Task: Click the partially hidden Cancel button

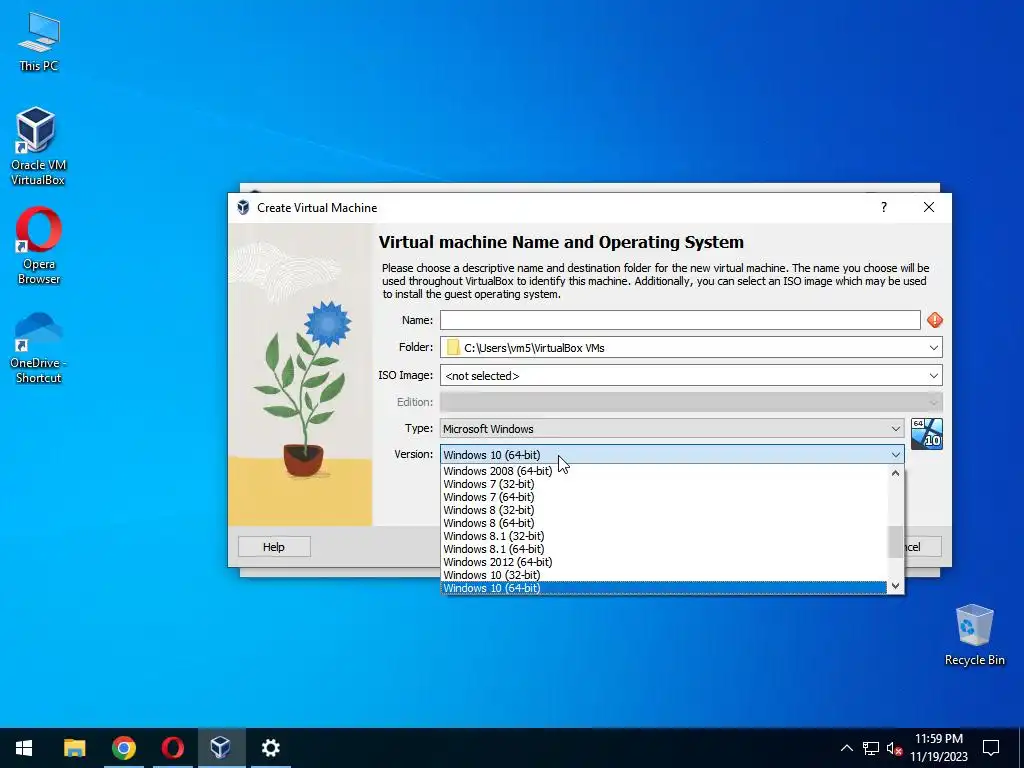Action: coord(923,547)
